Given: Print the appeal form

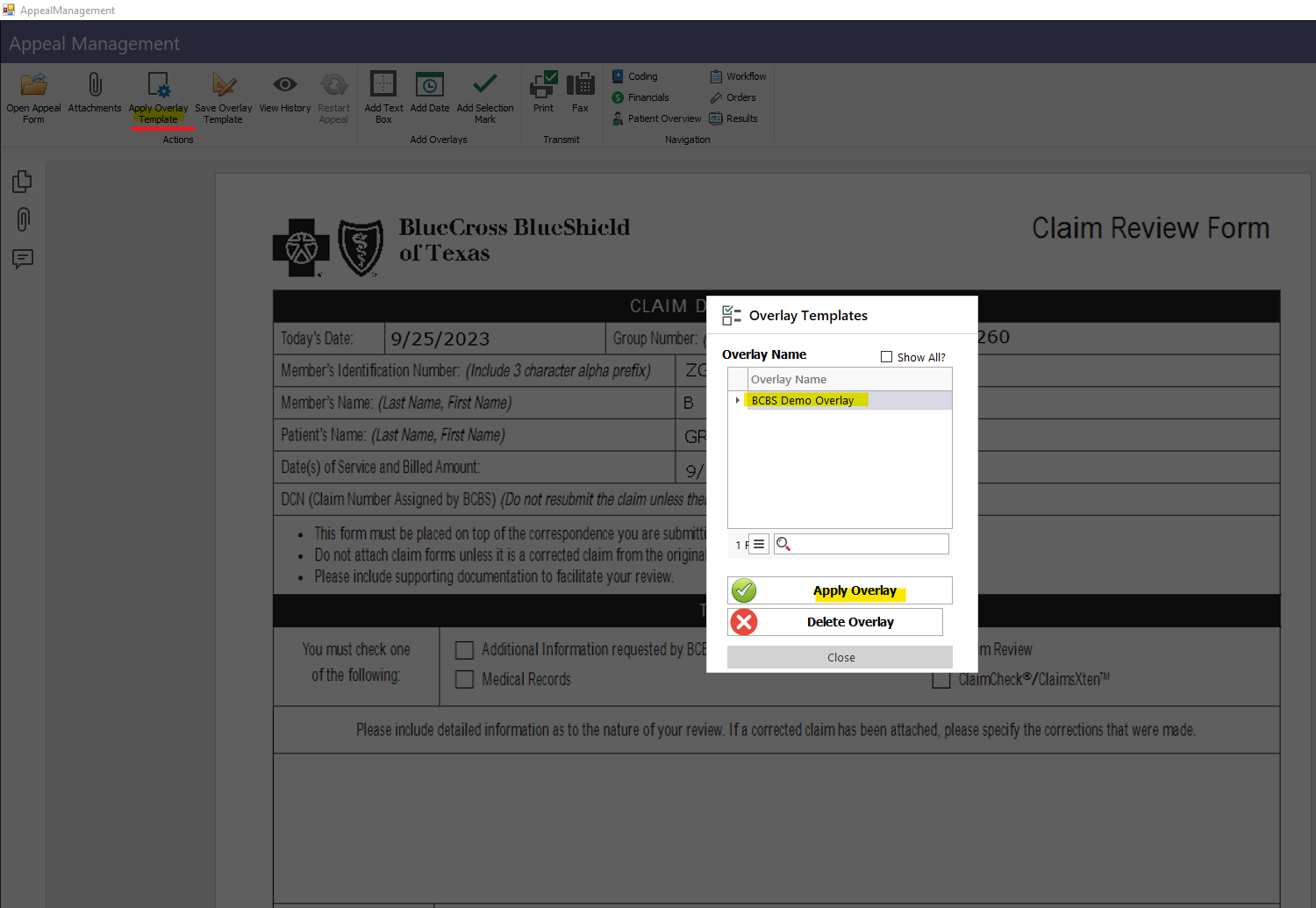Looking at the screenshot, I should [x=543, y=93].
